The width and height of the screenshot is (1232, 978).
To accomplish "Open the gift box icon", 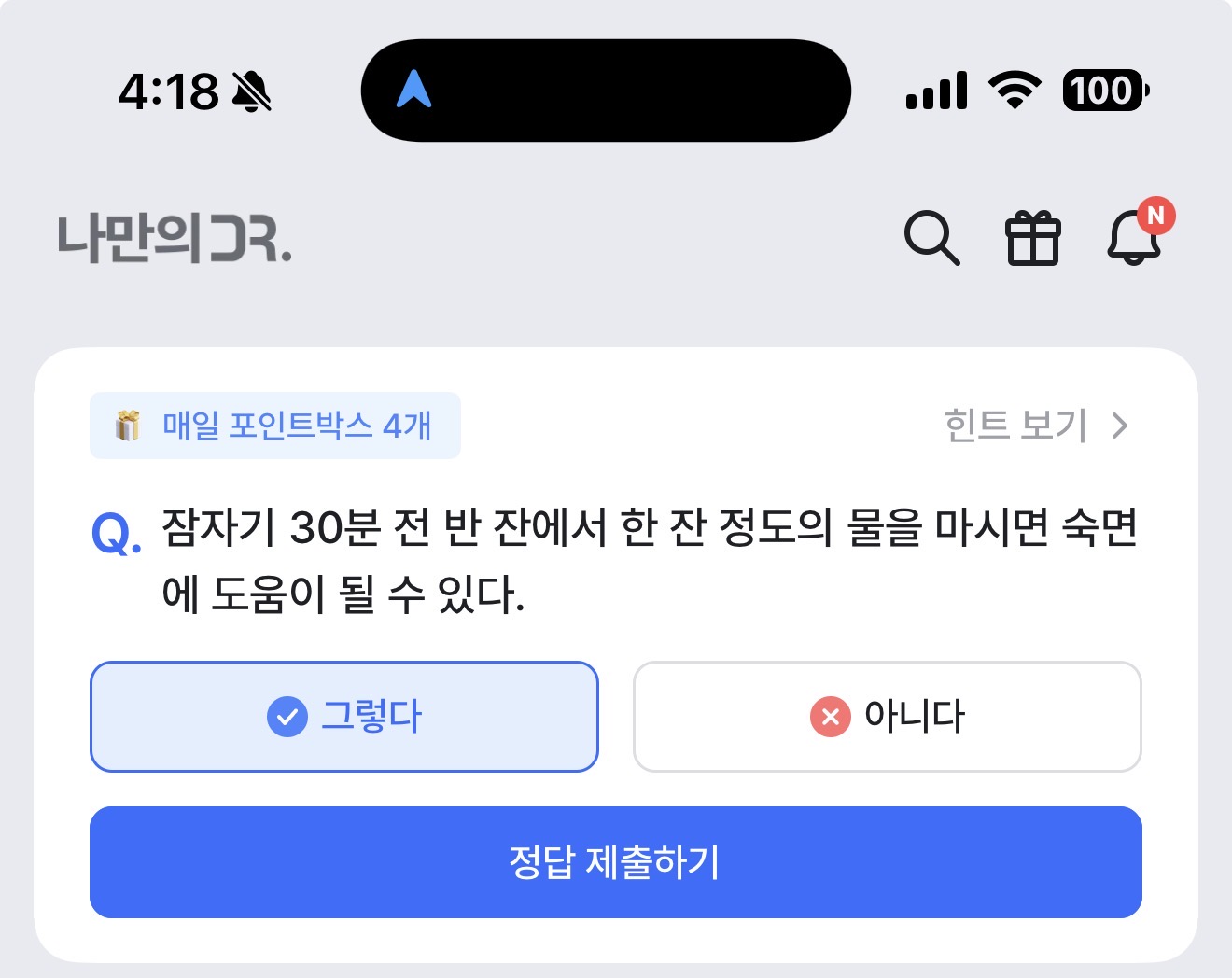I will 1032,238.
